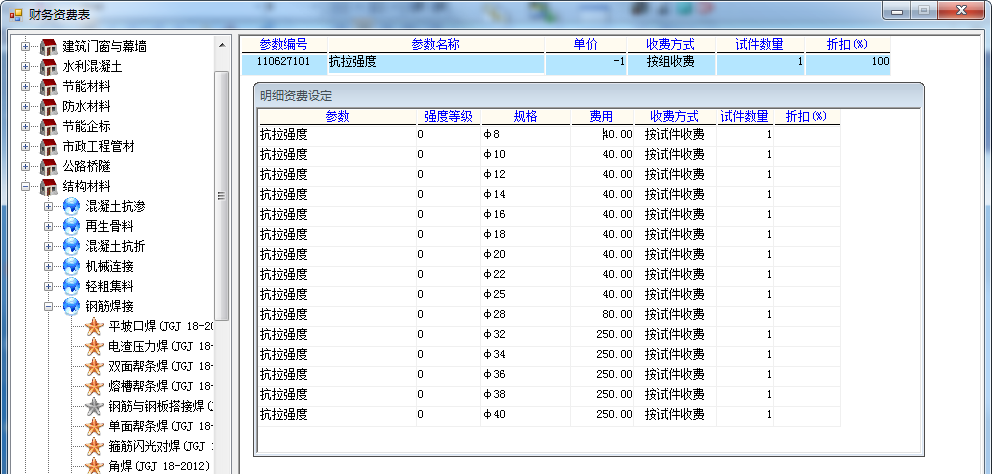
Task: Collapse the 结构材料 tree node
Action: [26, 186]
